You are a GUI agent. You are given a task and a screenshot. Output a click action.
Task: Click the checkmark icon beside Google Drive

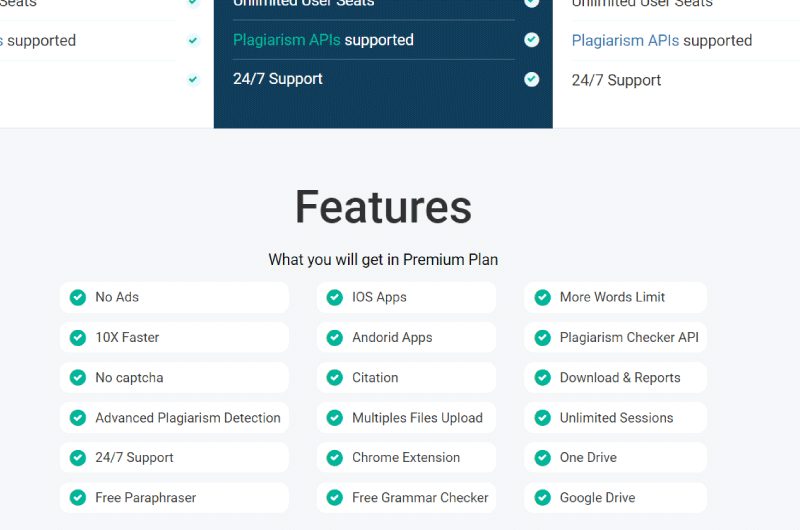pyautogui.click(x=543, y=498)
